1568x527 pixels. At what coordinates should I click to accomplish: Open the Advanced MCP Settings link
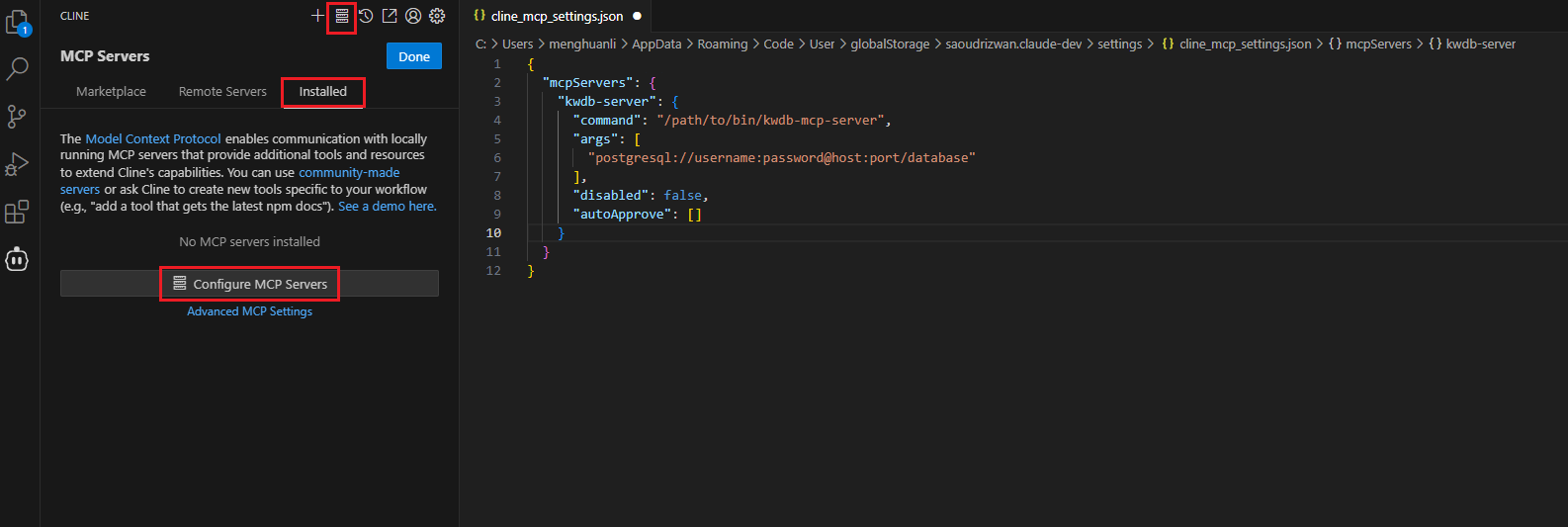point(250,311)
